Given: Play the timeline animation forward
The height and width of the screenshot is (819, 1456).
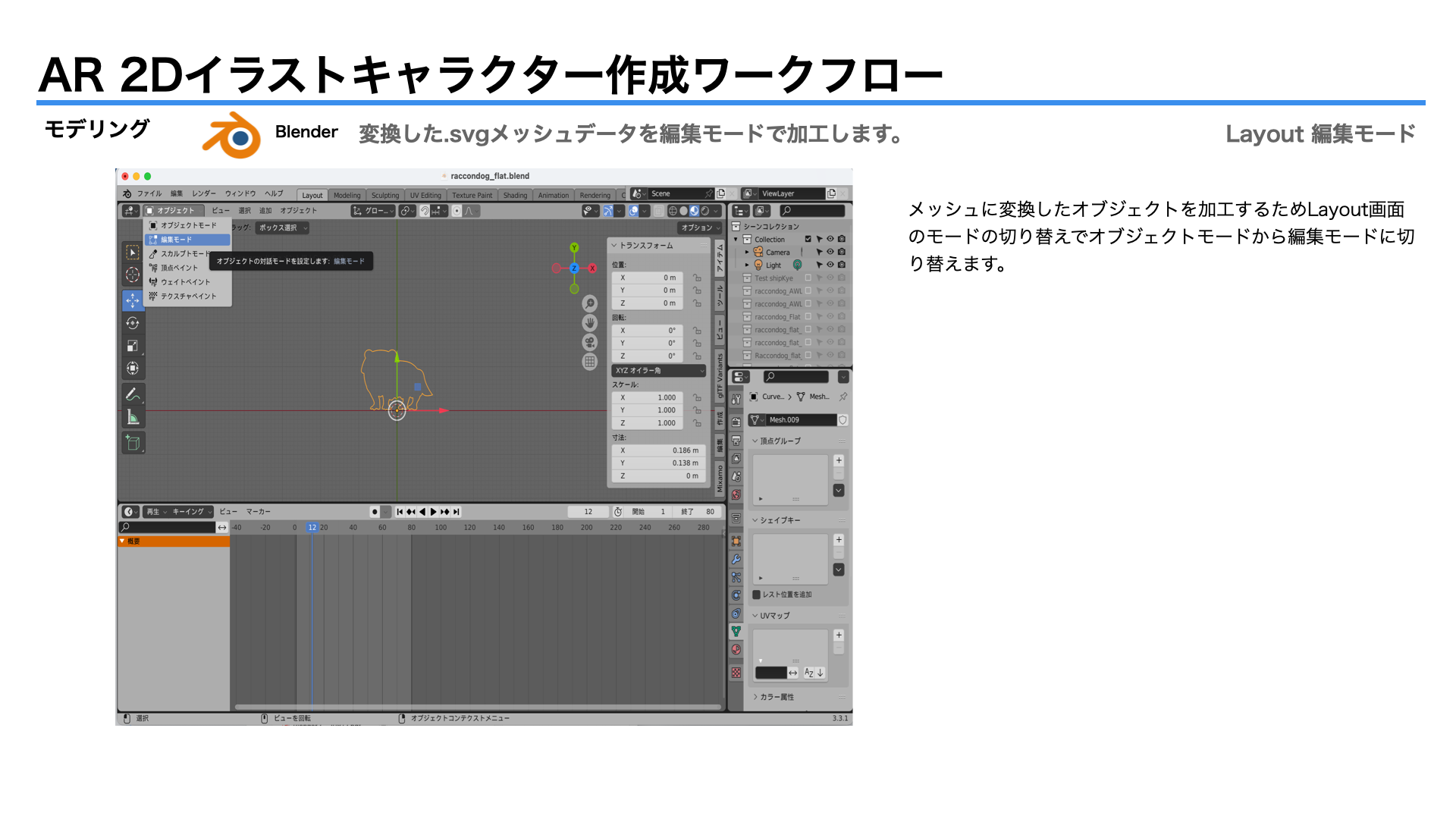Looking at the screenshot, I should [x=434, y=512].
